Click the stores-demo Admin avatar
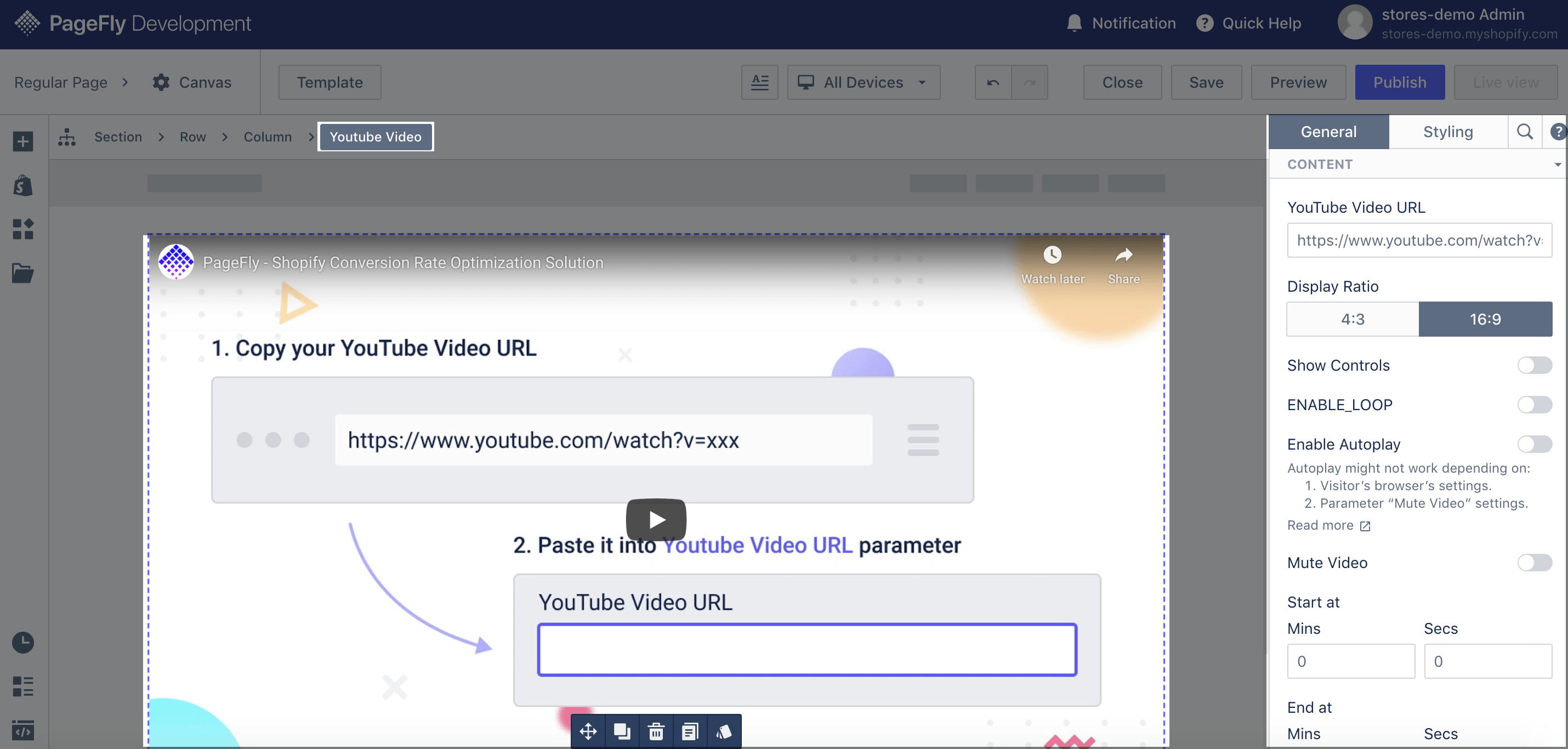1568x749 pixels. pos(1354,22)
